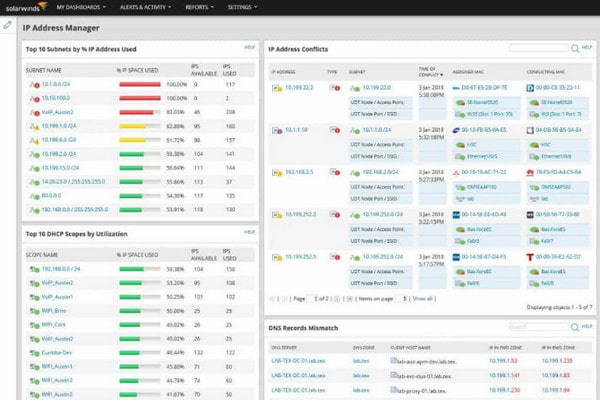Sort DHCP scopes by Scope Name header
Screen dimensions: 600x400
point(42,255)
